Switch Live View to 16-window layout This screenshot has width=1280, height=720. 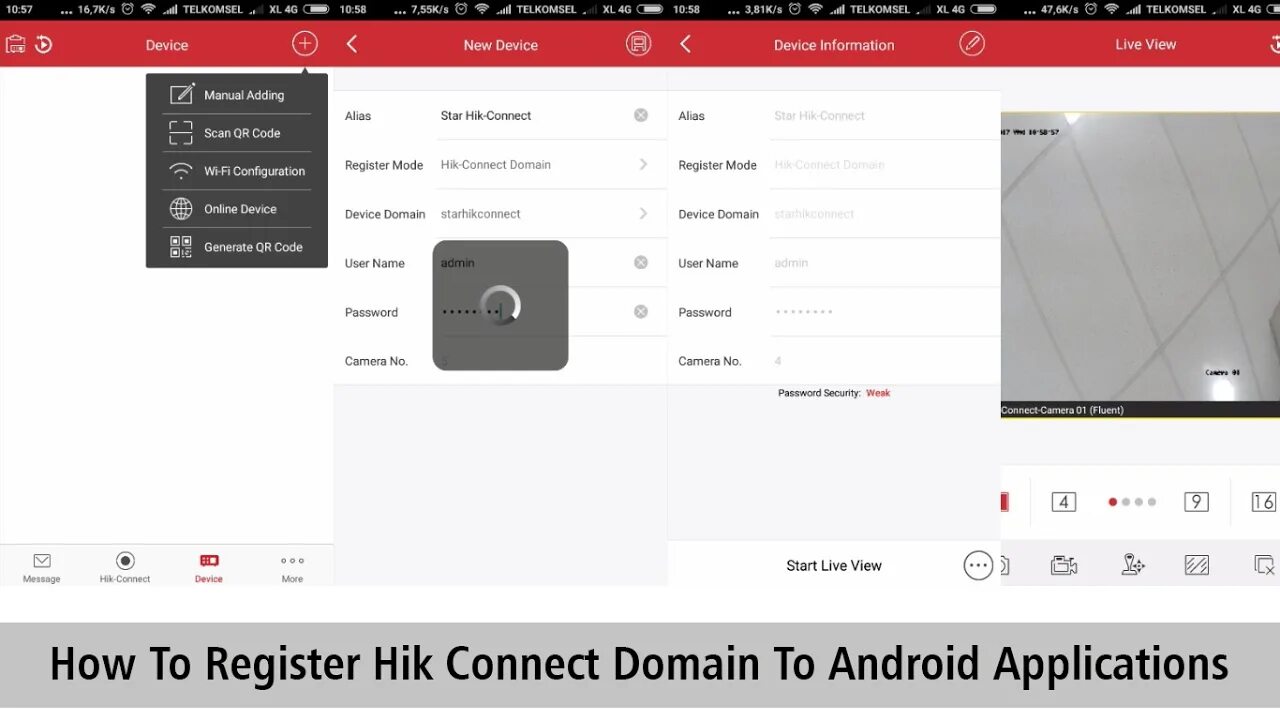[1264, 502]
